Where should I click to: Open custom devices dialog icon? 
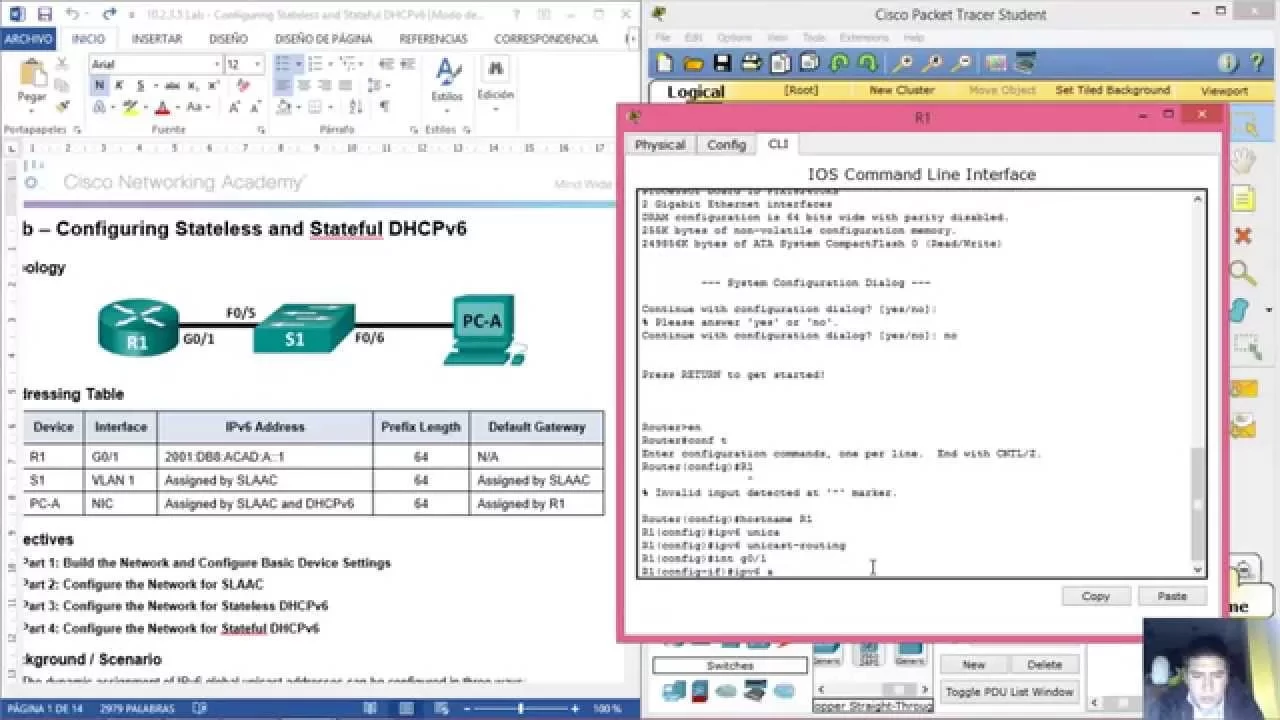click(x=1025, y=63)
